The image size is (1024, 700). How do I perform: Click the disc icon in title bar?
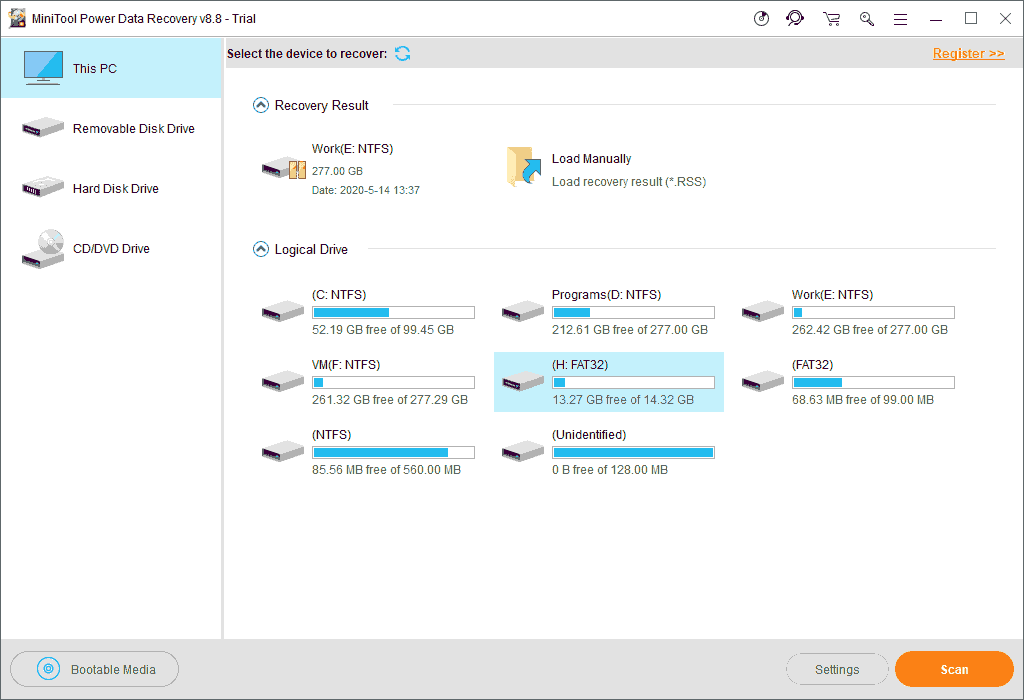(x=761, y=18)
